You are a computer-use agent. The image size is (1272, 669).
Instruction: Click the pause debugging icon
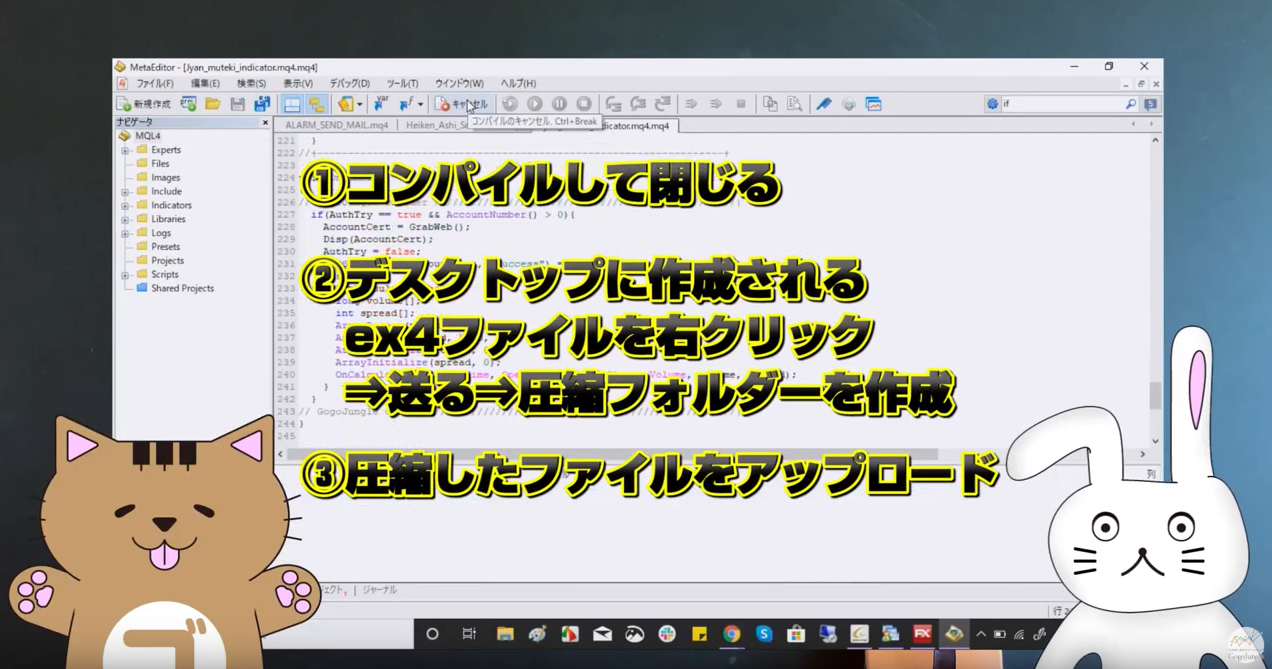coord(559,104)
